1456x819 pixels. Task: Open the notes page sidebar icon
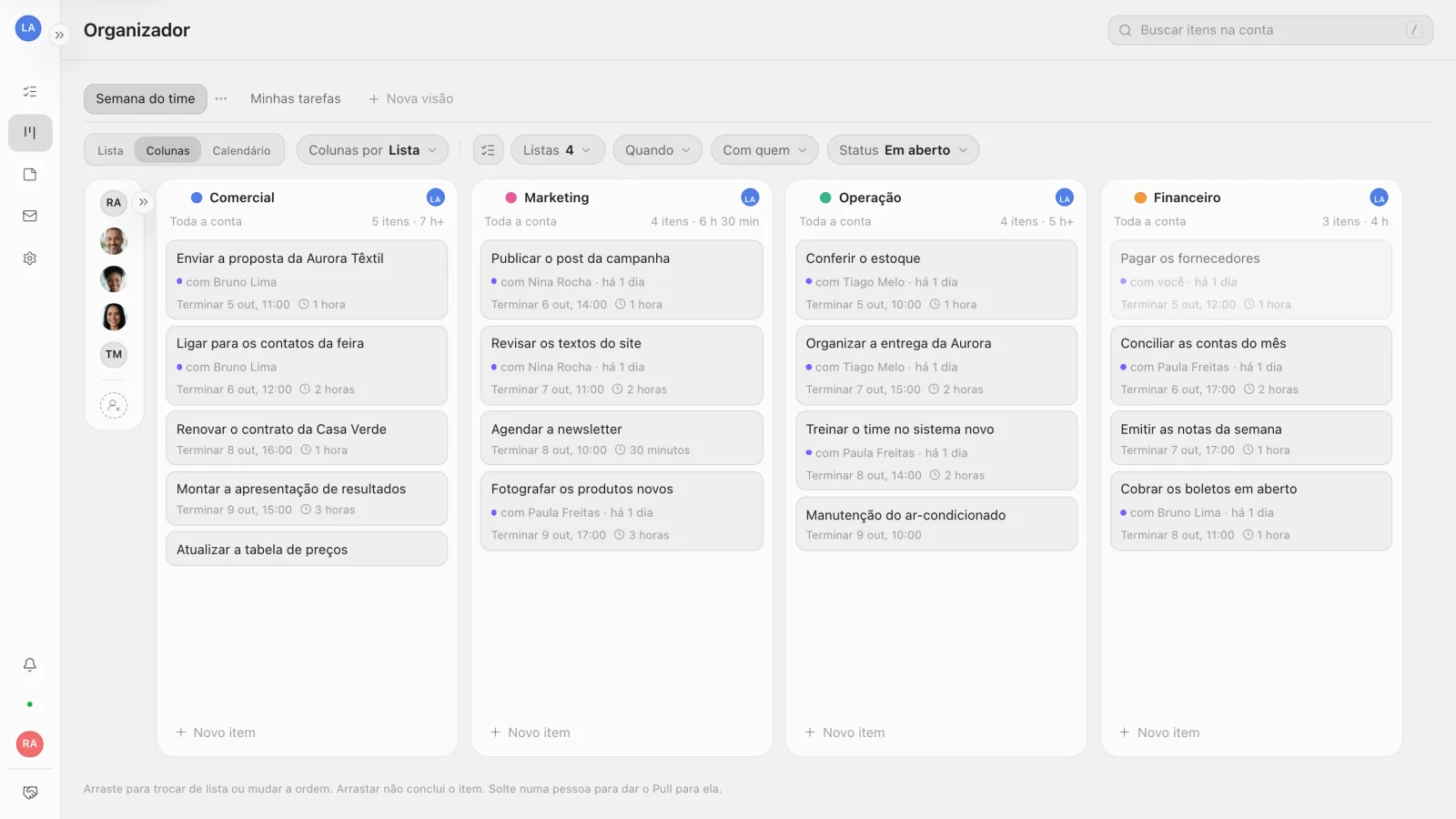tap(30, 175)
